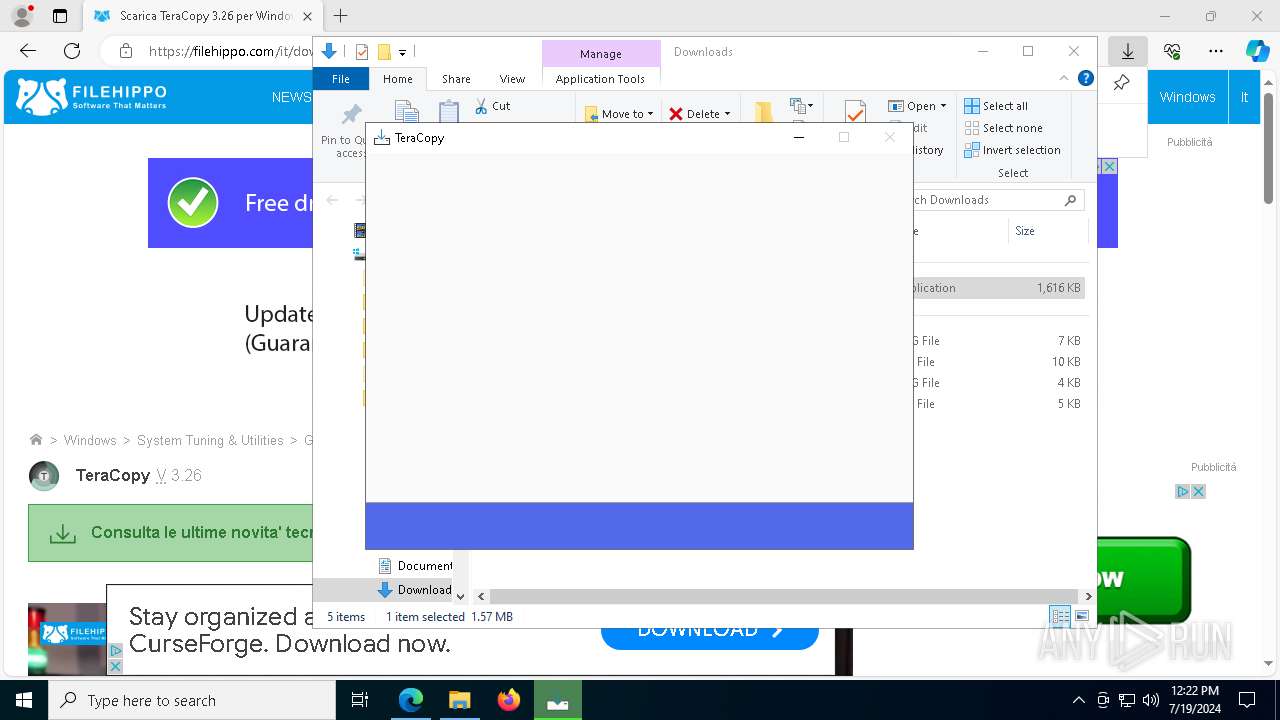
Task: Expand the Delete dropdown in Explorer
Action: (727, 114)
